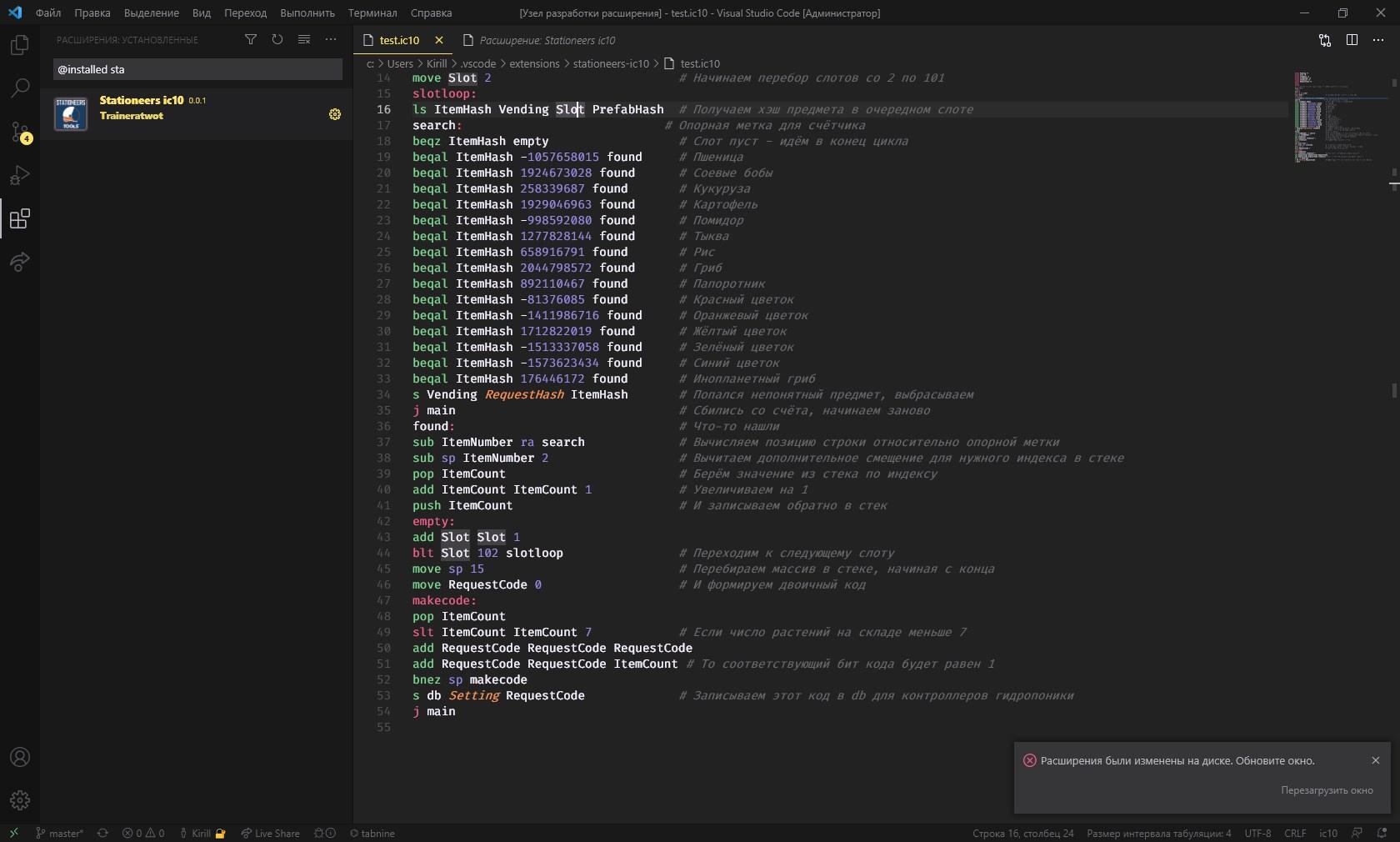Click Kirill Live Share user in status bar
The height and width of the screenshot is (842, 1400).
coord(202,833)
